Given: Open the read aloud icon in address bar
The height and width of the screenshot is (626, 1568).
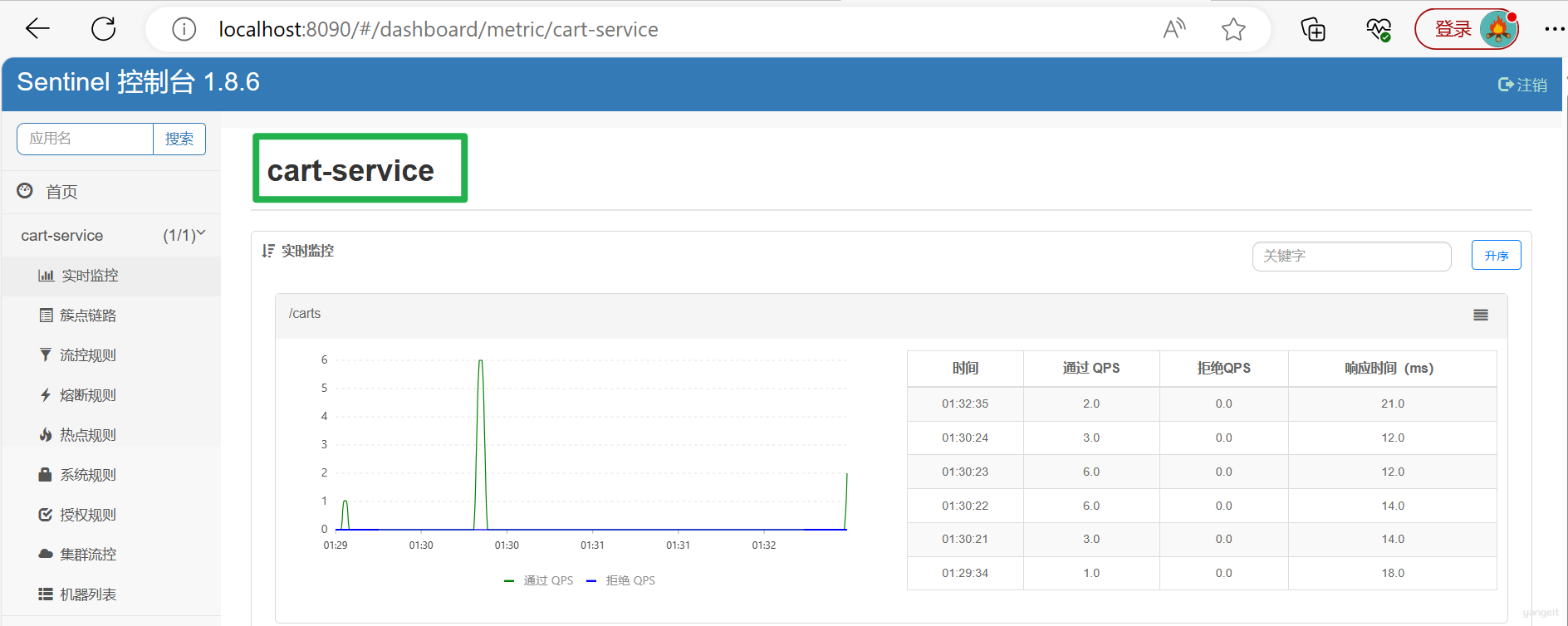Looking at the screenshot, I should tap(1174, 29).
